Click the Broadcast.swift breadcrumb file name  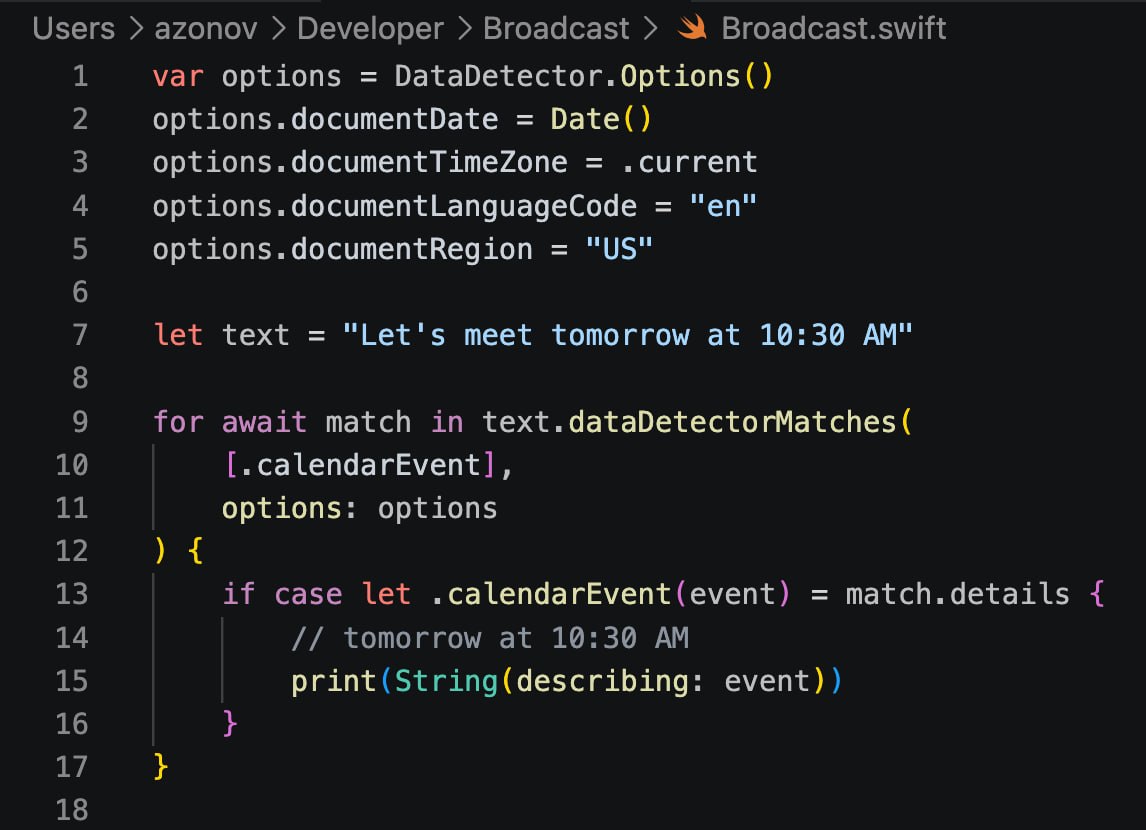coord(834,28)
